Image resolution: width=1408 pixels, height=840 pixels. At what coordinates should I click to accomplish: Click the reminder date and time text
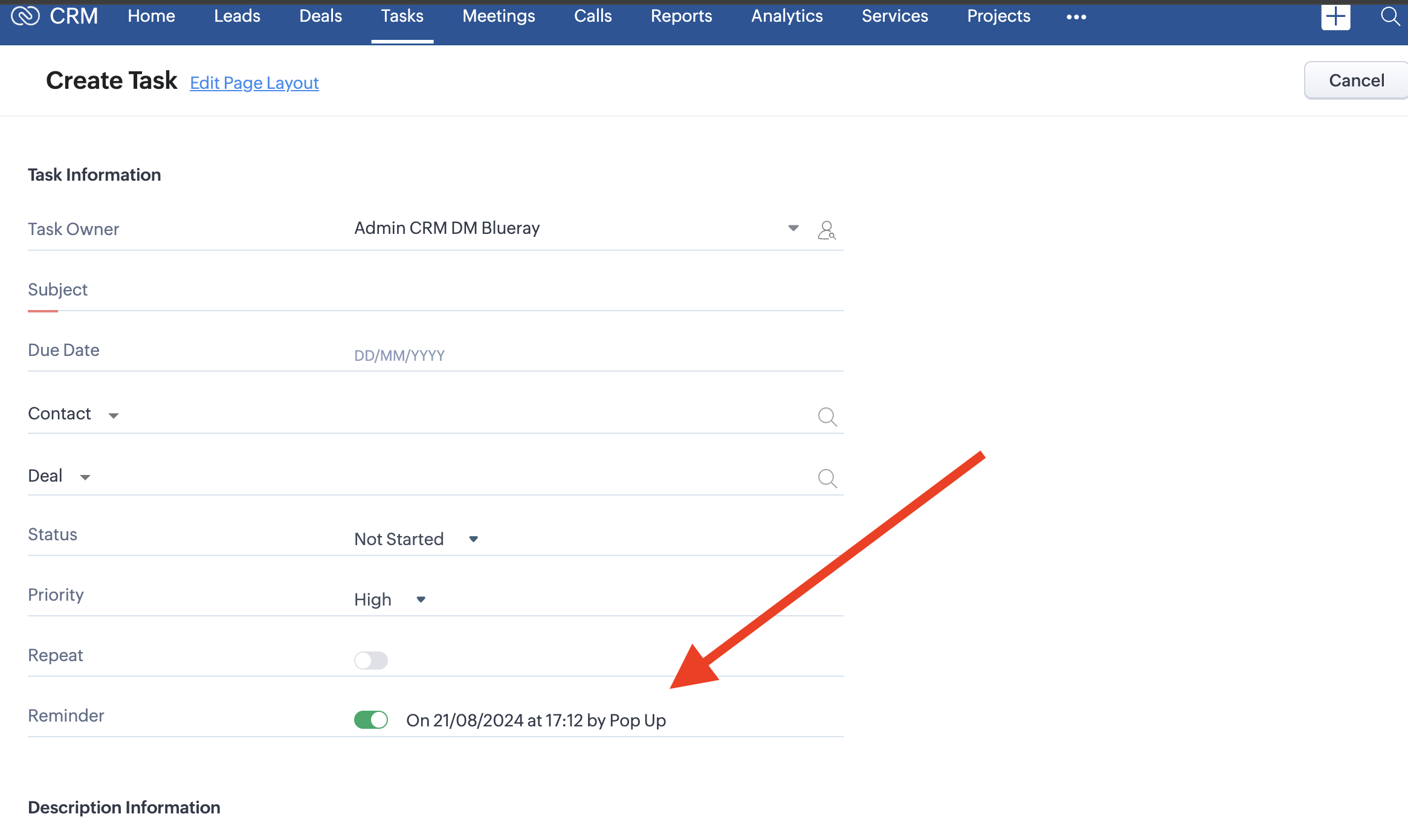click(535, 720)
